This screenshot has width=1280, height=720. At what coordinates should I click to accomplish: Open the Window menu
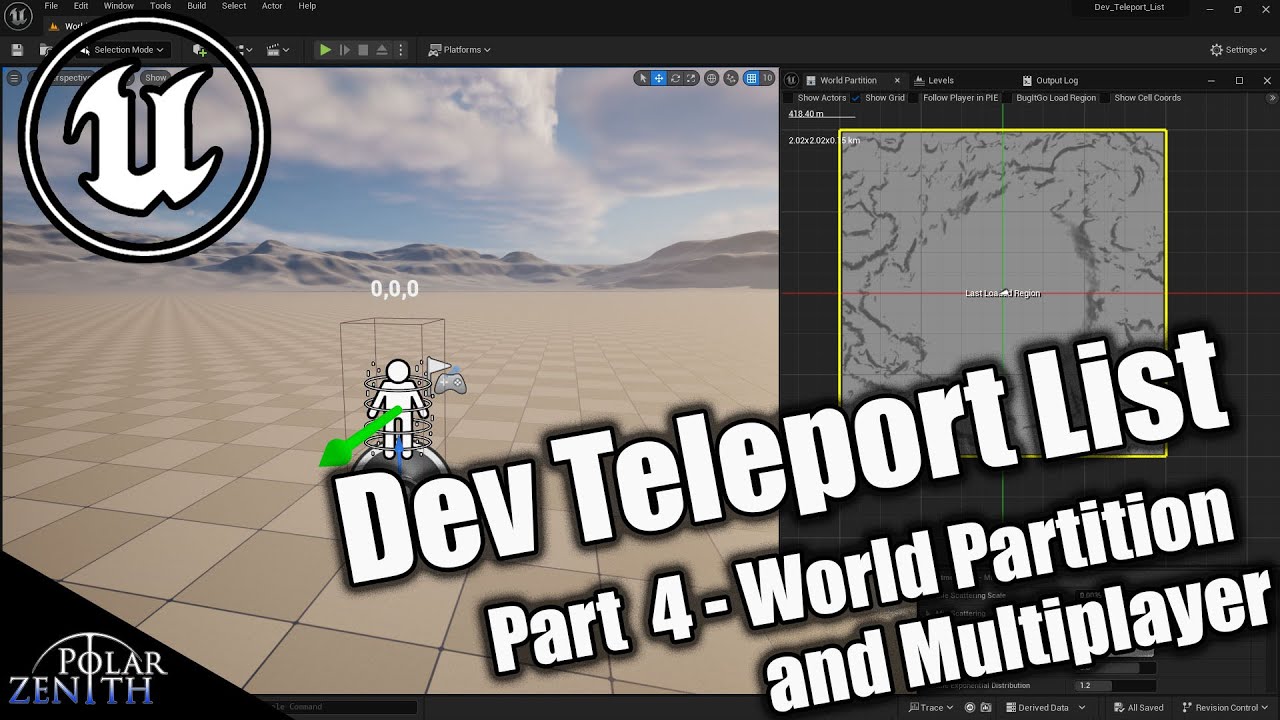pos(119,6)
